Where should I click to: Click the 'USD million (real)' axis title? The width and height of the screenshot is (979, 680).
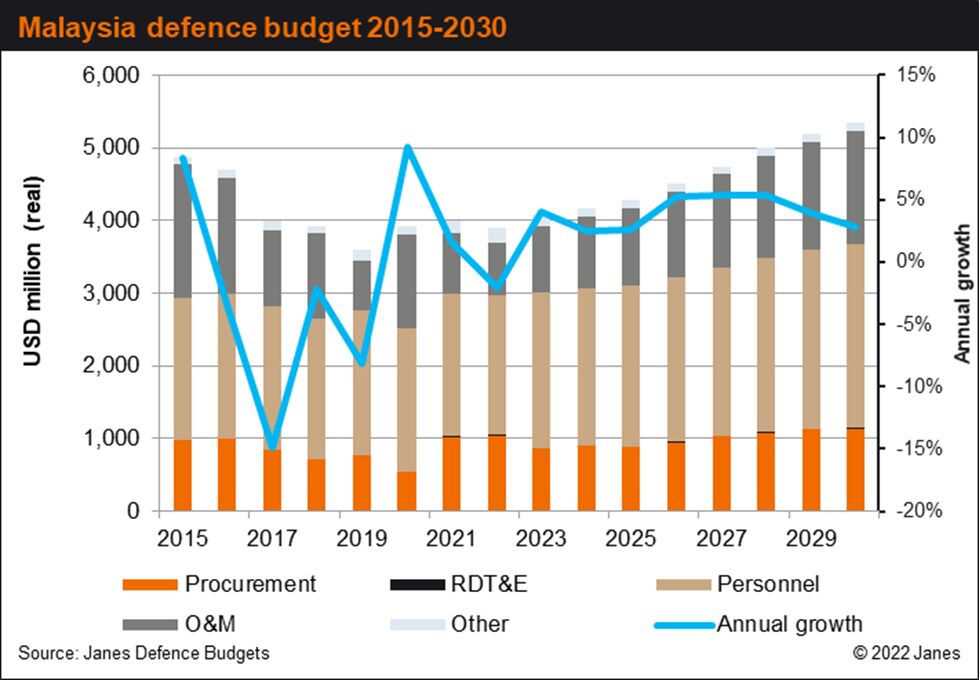[x=33, y=272]
